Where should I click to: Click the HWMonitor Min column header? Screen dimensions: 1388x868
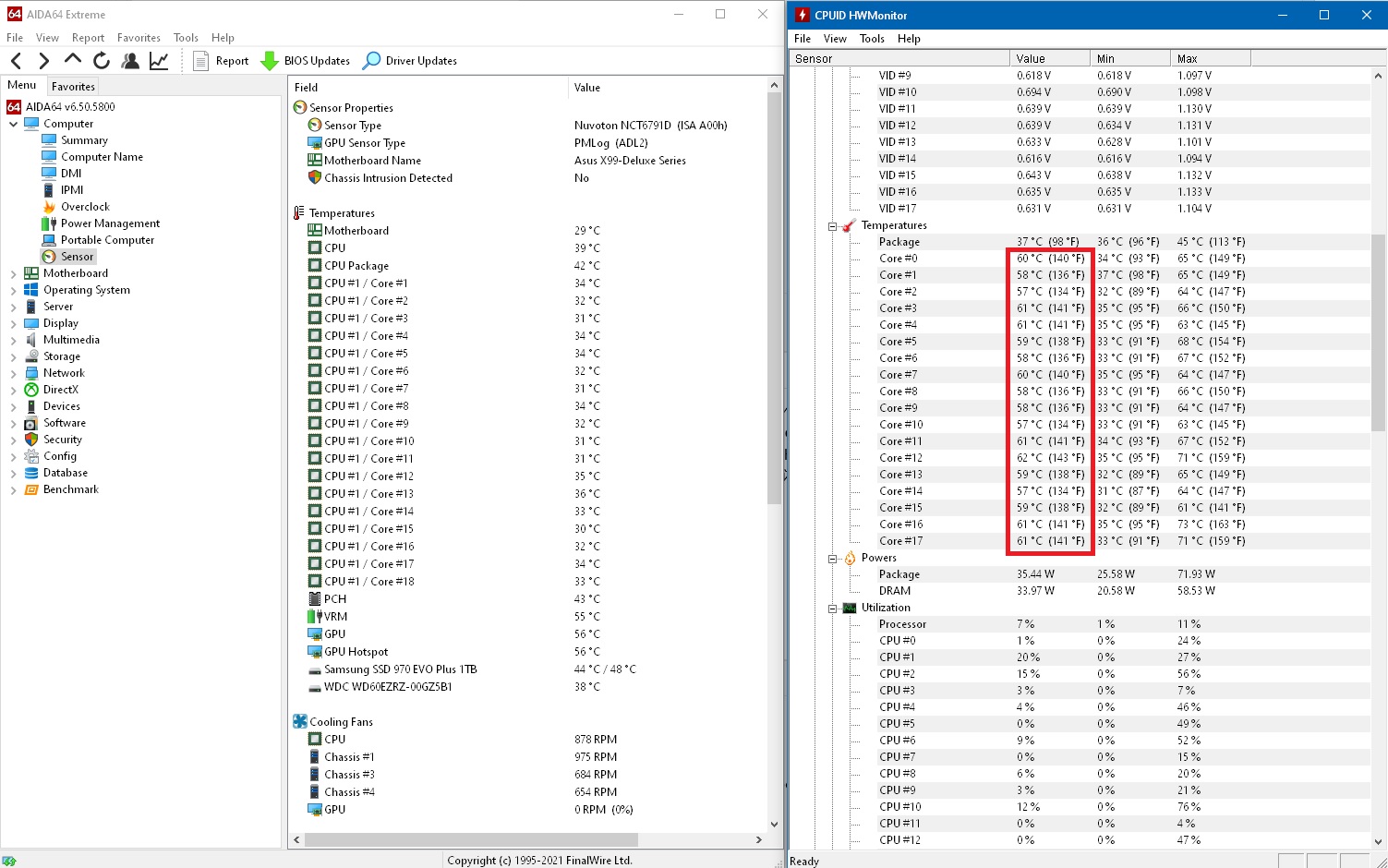click(1130, 58)
